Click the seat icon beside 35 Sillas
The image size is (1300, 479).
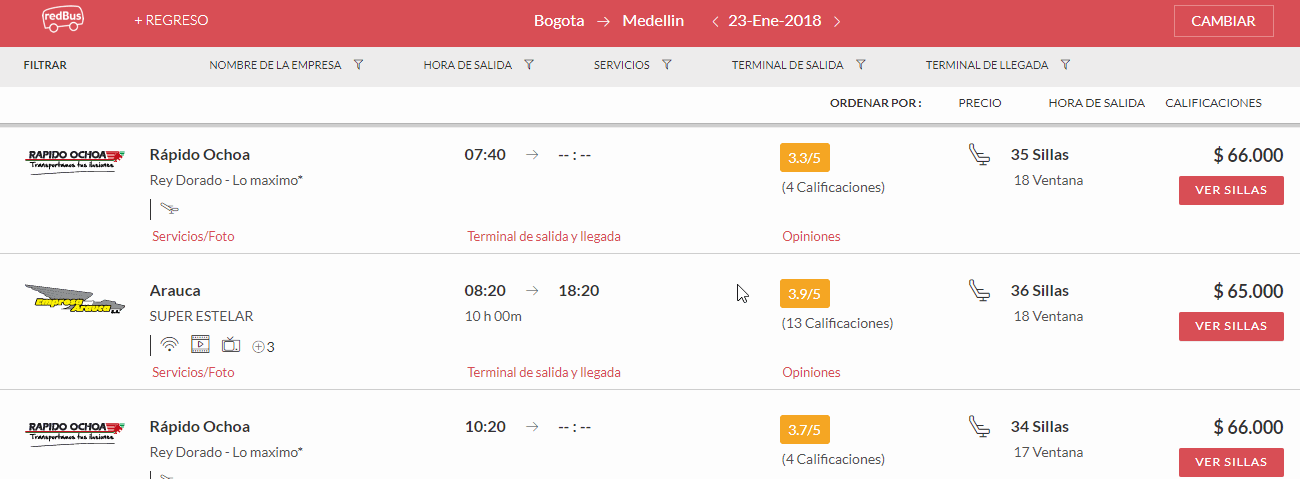point(979,155)
